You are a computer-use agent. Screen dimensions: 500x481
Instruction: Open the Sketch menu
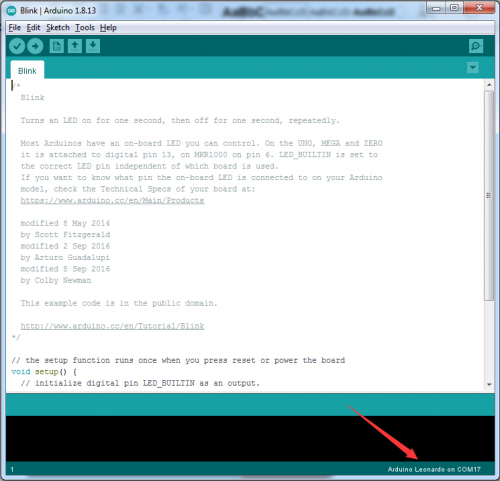click(x=58, y=28)
